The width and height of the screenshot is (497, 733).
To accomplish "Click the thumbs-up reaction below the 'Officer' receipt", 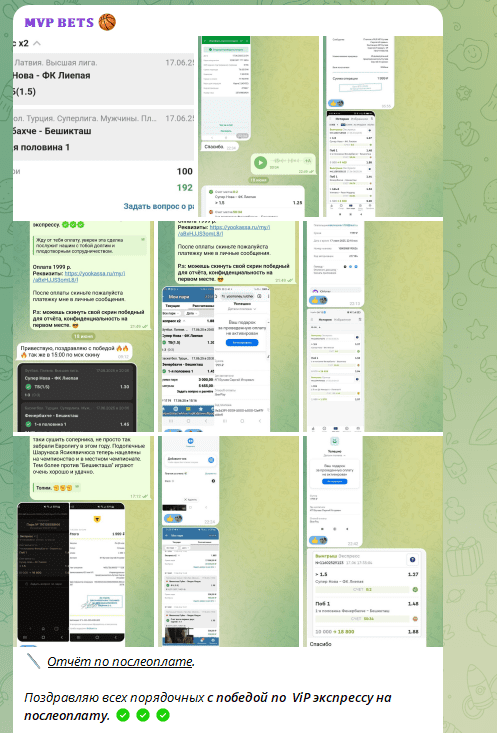I will [320, 300].
